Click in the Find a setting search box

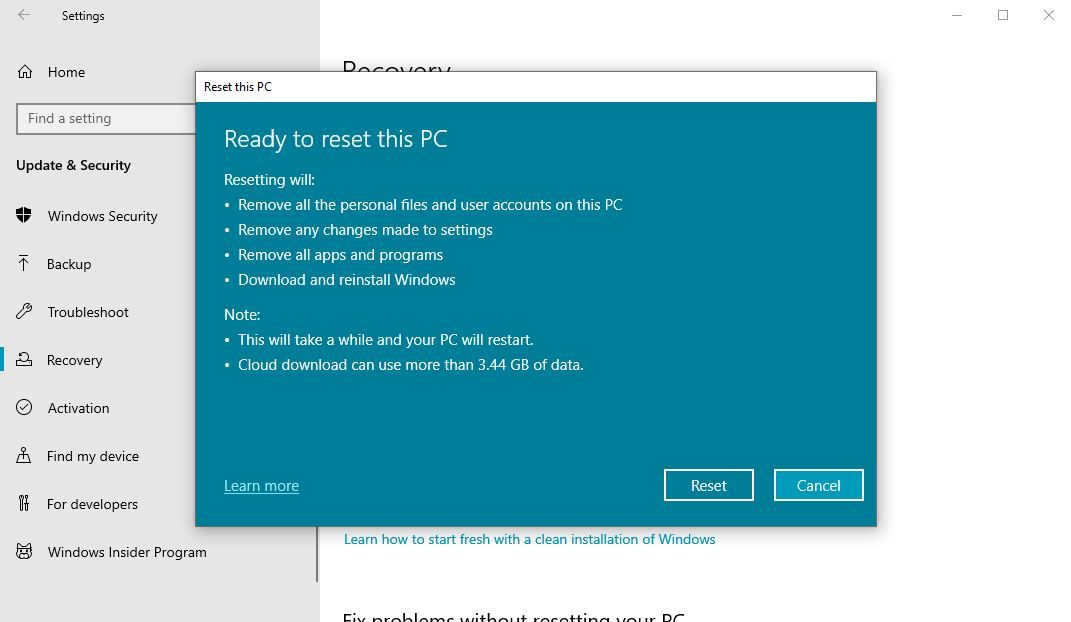click(106, 118)
